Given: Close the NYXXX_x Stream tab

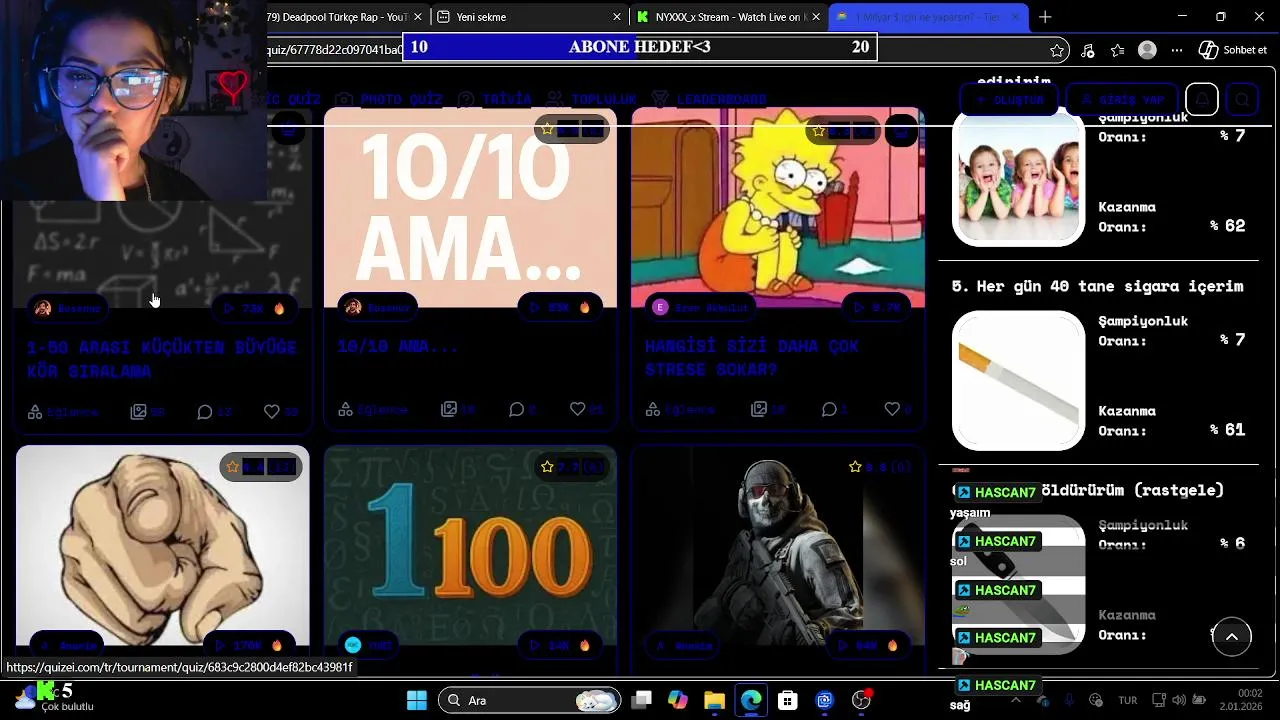Looking at the screenshot, I should 816,17.
